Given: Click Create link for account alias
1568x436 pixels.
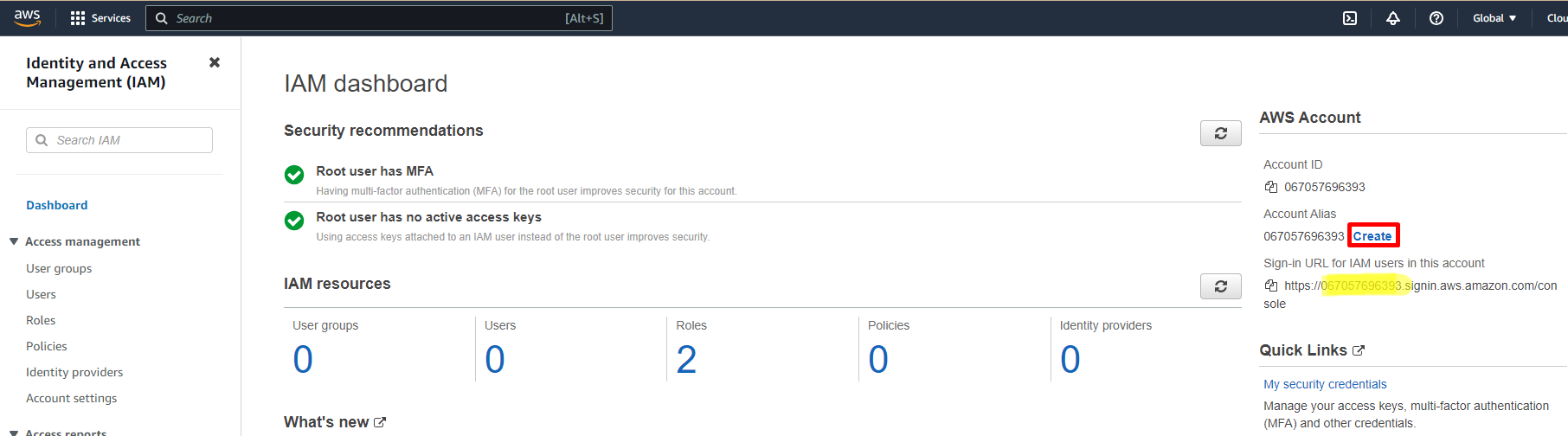Looking at the screenshot, I should [x=1372, y=236].
